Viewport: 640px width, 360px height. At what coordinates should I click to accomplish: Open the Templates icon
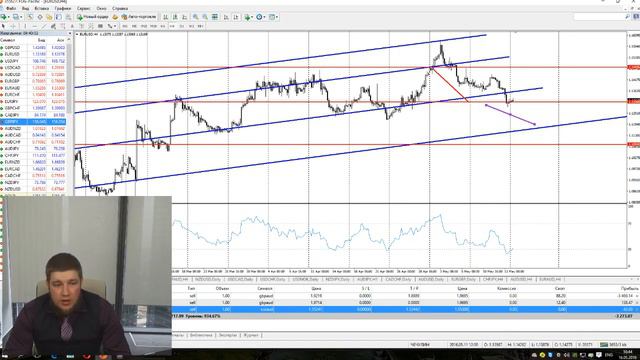(272, 17)
